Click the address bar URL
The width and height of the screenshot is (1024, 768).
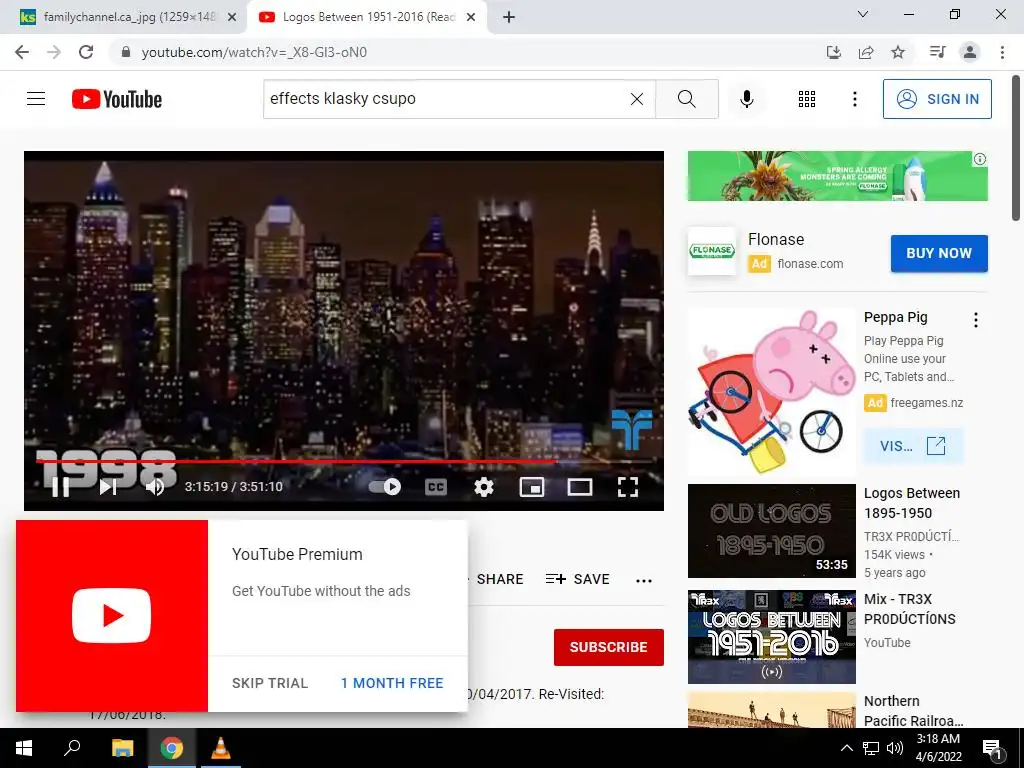click(254, 52)
